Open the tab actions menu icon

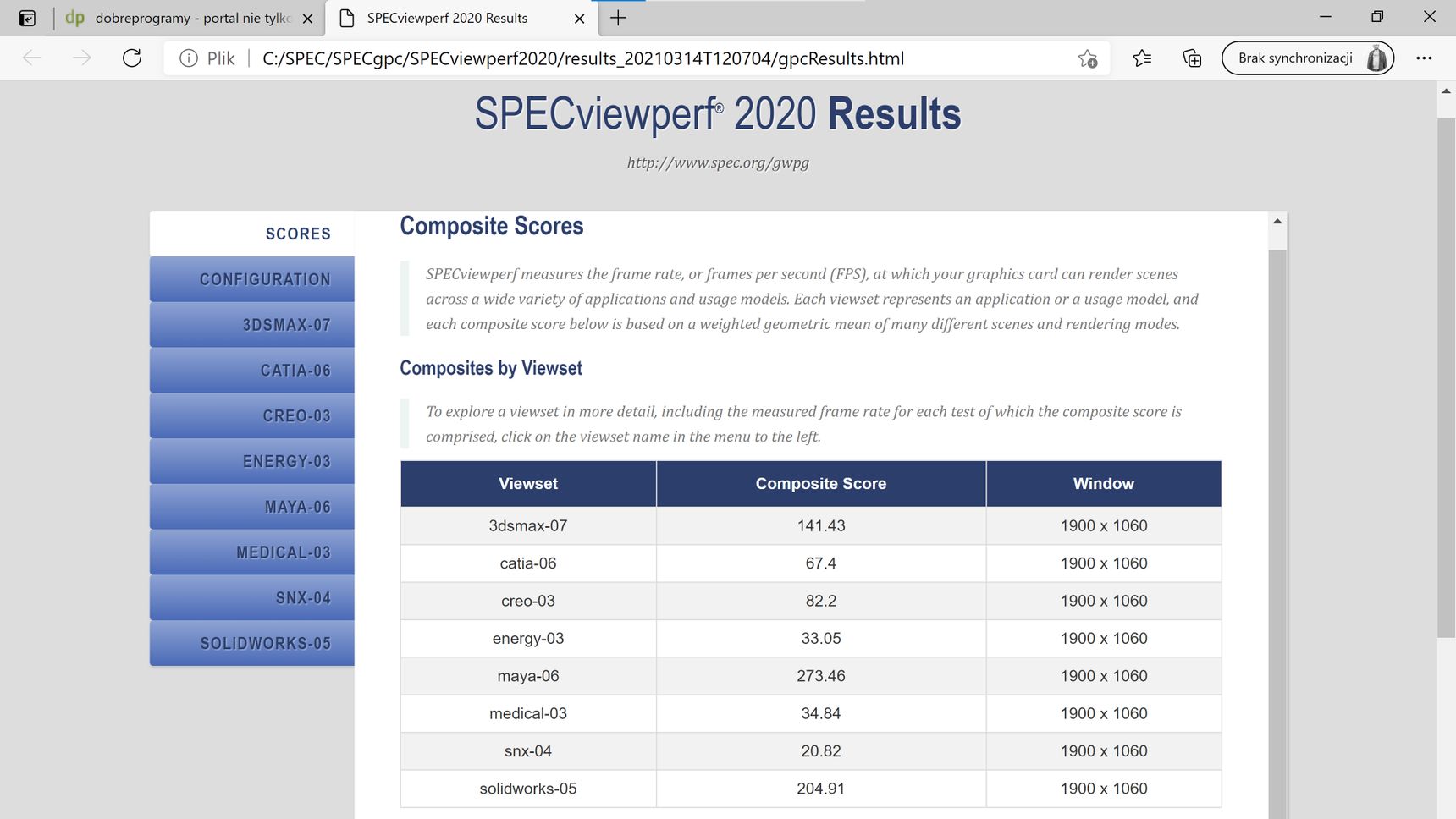coord(27,18)
